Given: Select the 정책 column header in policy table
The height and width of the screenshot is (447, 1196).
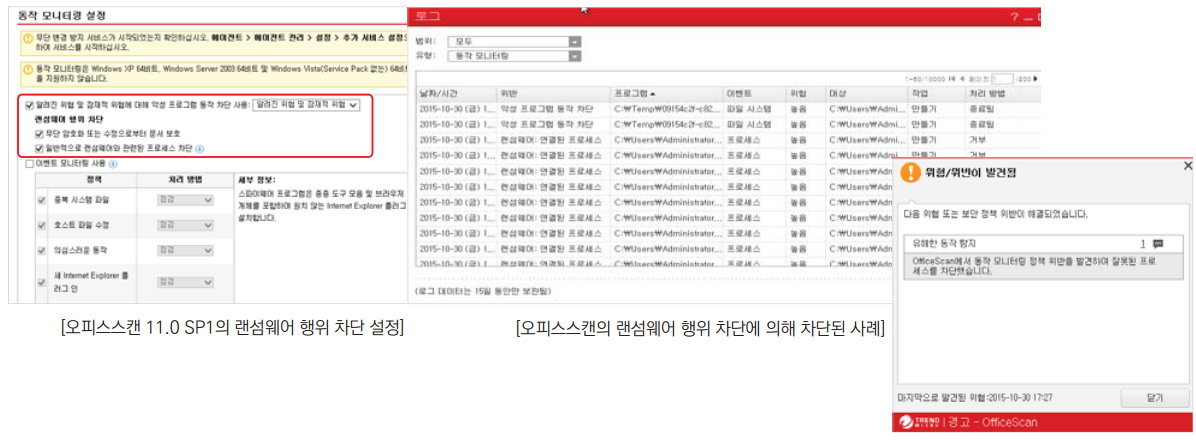Looking at the screenshot, I should pos(95,179).
